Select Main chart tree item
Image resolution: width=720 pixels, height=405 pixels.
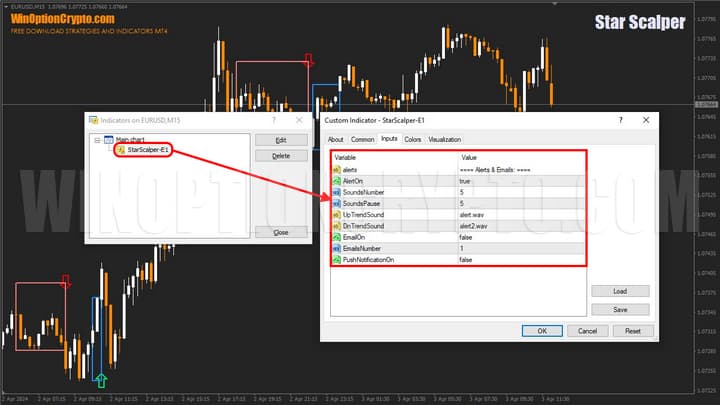130,140
